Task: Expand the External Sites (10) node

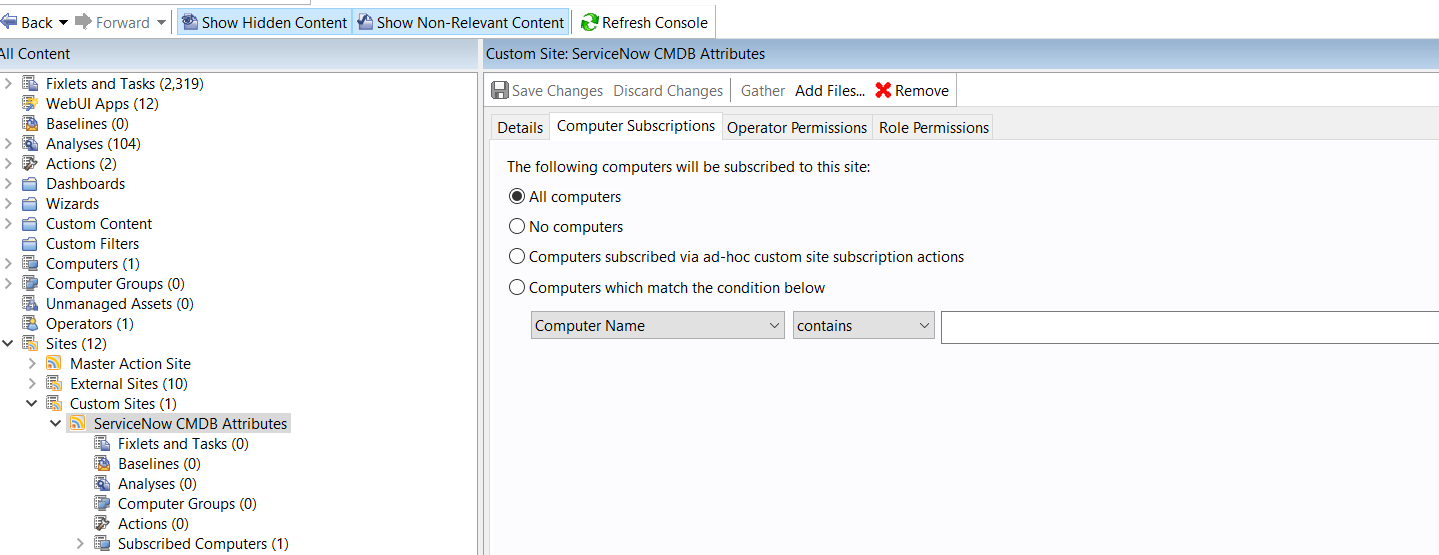Action: (x=33, y=384)
